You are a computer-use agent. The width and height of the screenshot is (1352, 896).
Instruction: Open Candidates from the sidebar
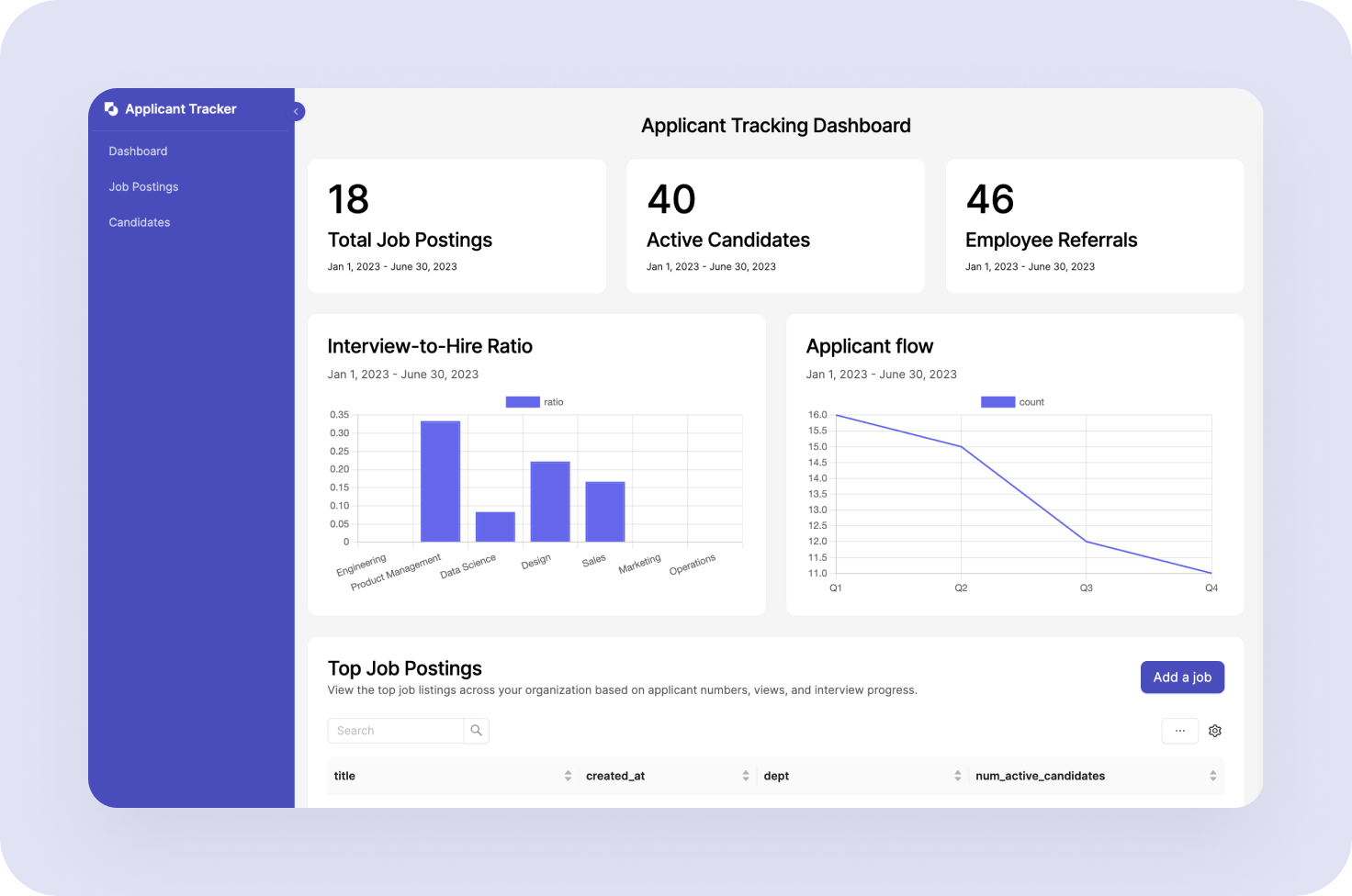[x=139, y=222]
